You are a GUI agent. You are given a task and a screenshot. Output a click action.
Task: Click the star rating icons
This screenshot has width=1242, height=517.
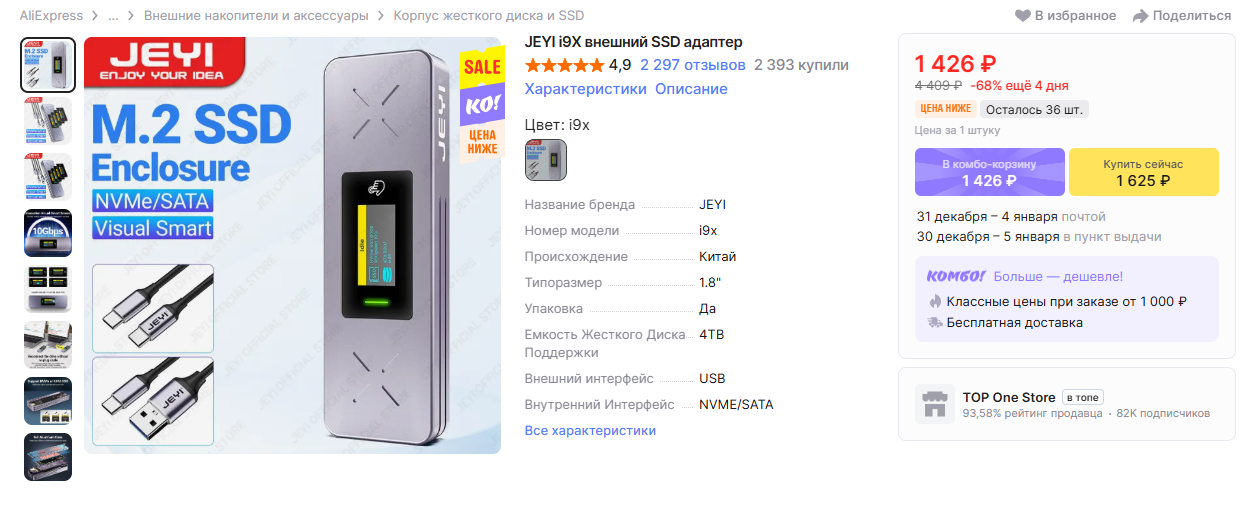[565, 65]
